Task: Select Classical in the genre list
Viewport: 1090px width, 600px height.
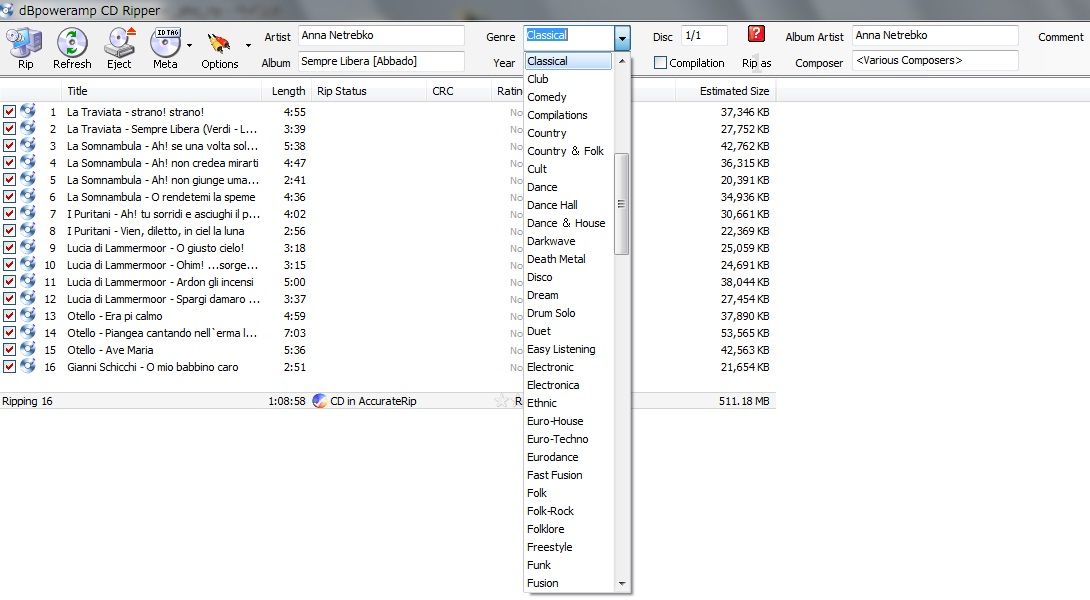Action: pyautogui.click(x=568, y=61)
